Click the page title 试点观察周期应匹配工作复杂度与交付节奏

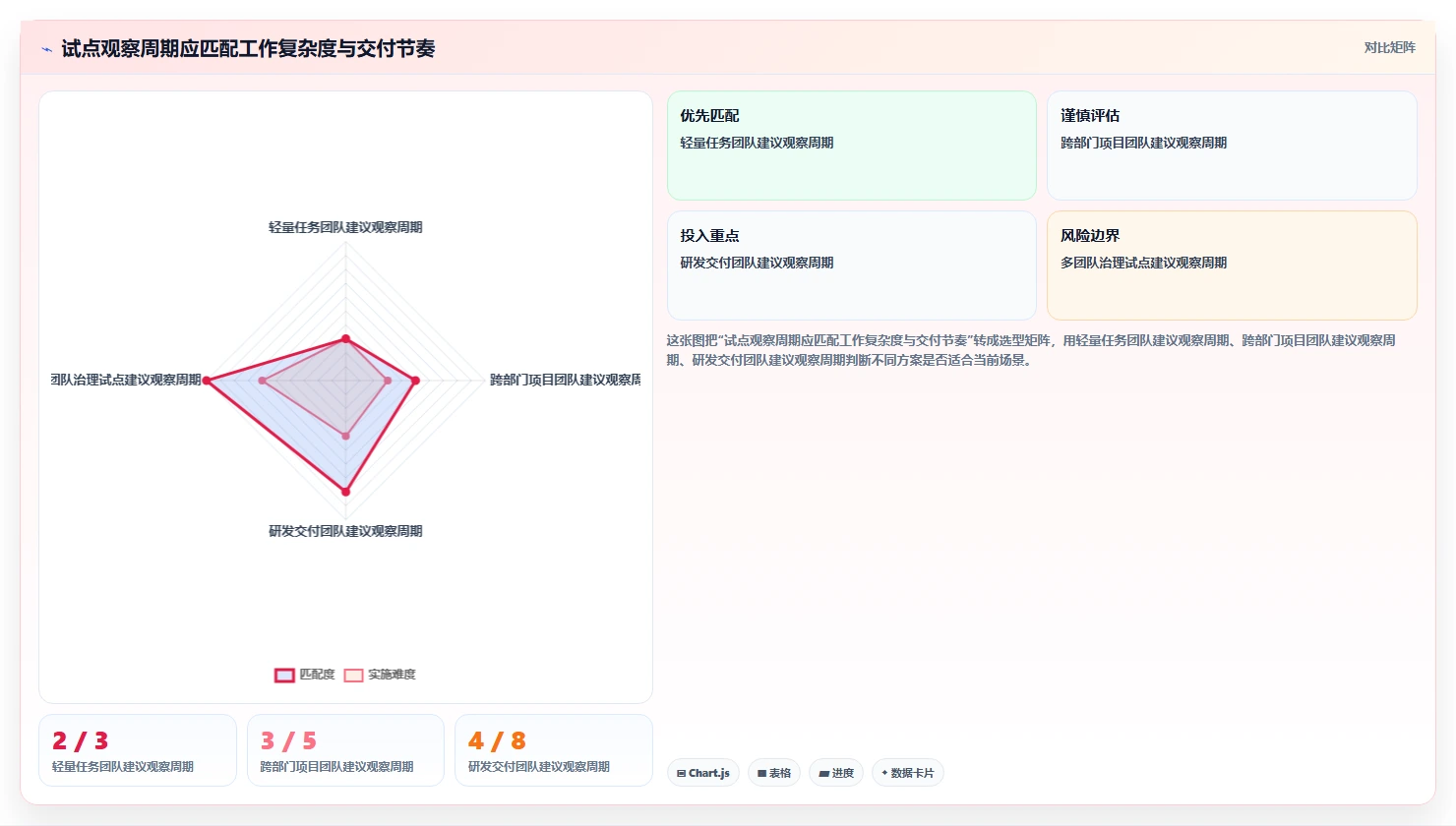pos(248,48)
